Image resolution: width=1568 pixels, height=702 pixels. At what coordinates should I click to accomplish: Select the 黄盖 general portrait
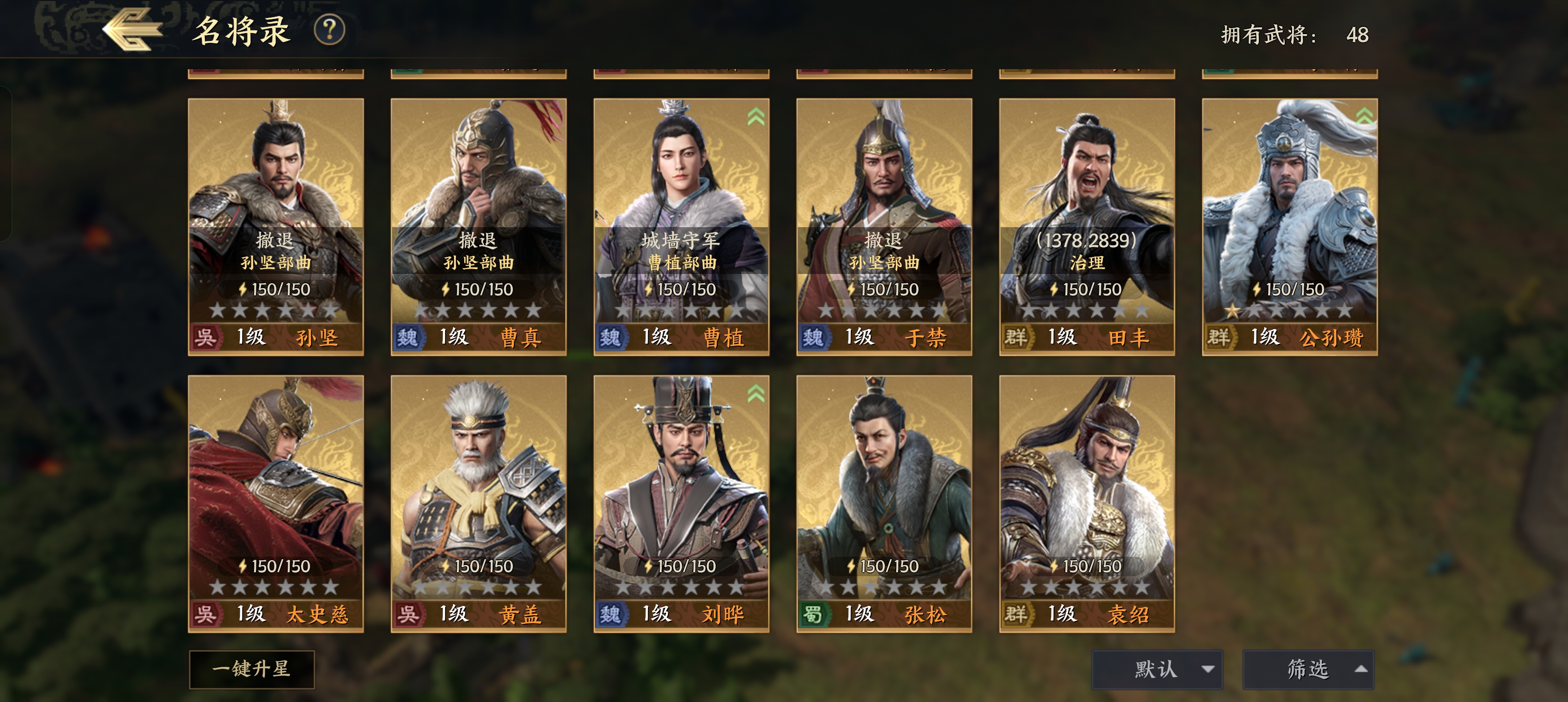(x=478, y=504)
